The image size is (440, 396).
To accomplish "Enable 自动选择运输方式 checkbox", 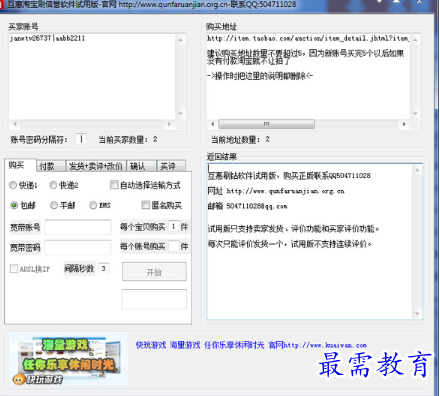I will coord(114,185).
